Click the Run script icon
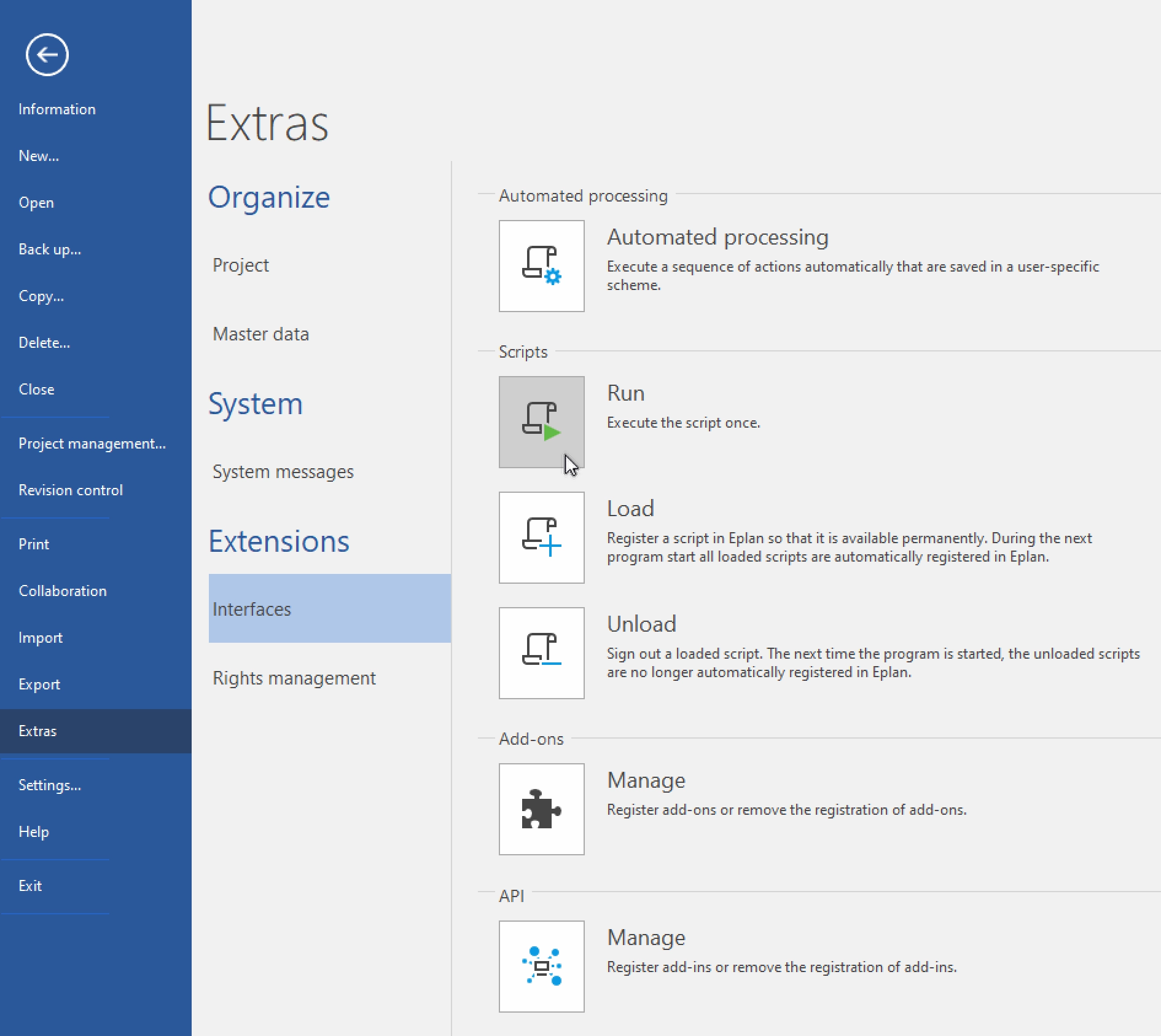 click(541, 422)
